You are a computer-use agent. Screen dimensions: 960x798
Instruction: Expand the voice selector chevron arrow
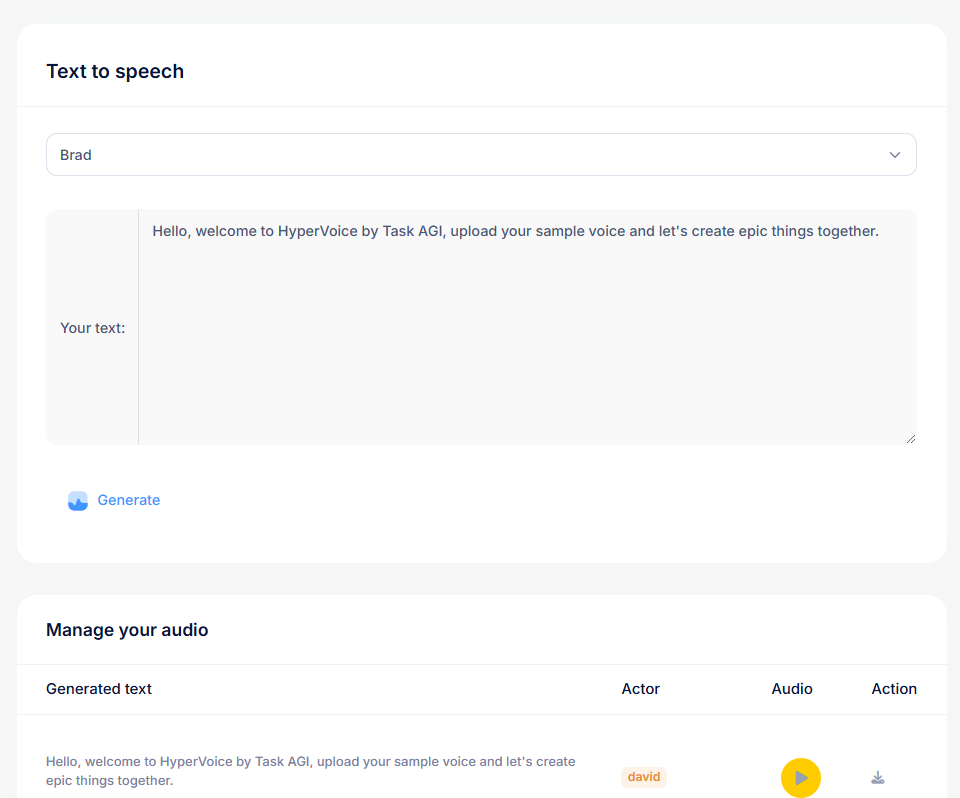pos(895,155)
